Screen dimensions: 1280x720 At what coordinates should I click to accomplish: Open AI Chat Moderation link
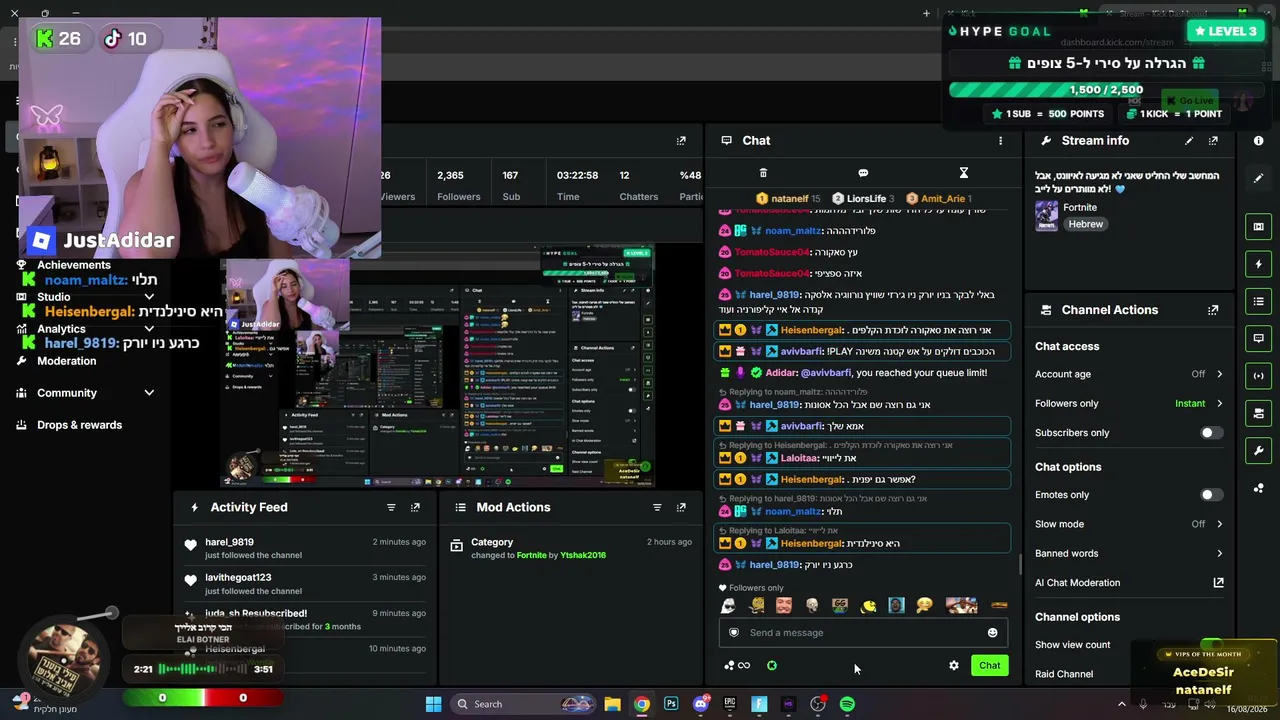tap(1129, 583)
